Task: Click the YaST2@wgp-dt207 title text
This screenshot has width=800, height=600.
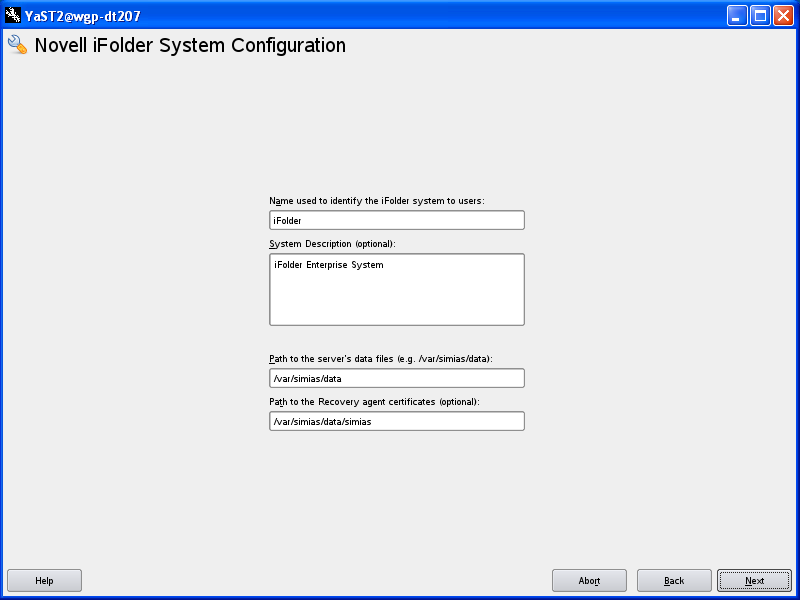Action: coord(82,16)
